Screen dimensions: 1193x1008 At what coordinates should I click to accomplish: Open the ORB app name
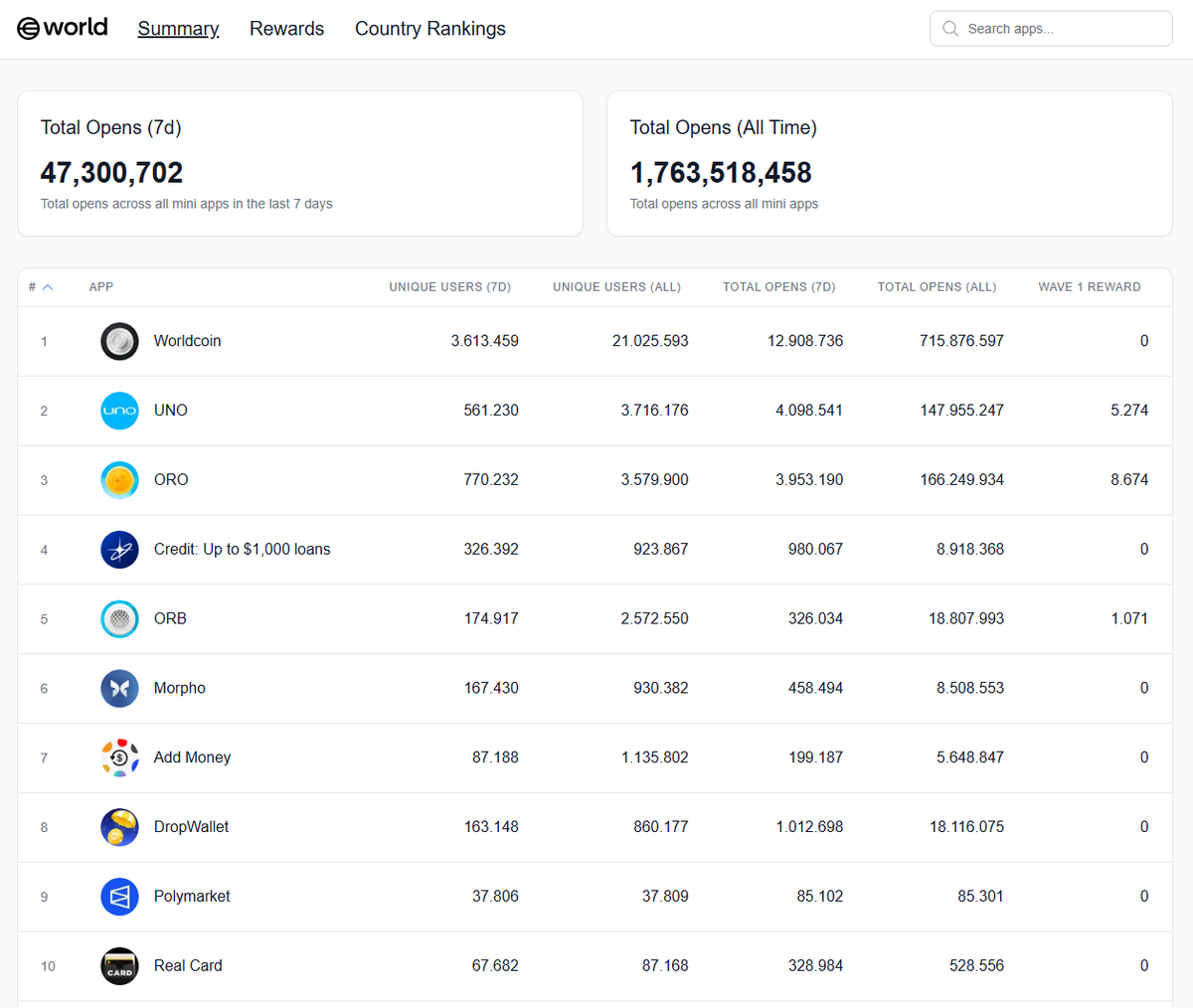tap(170, 618)
